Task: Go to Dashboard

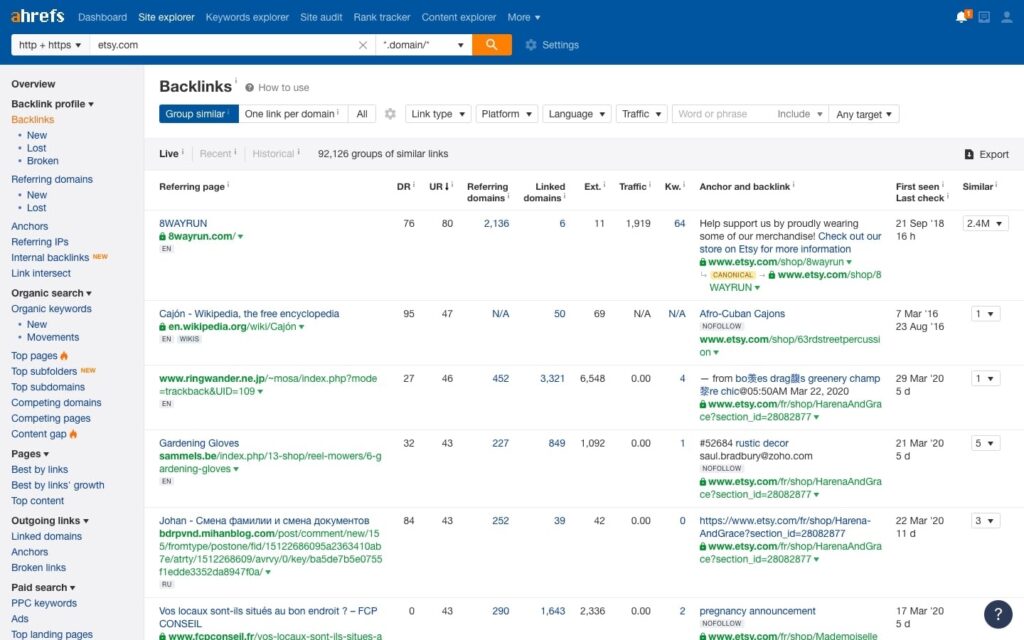Action: [103, 17]
